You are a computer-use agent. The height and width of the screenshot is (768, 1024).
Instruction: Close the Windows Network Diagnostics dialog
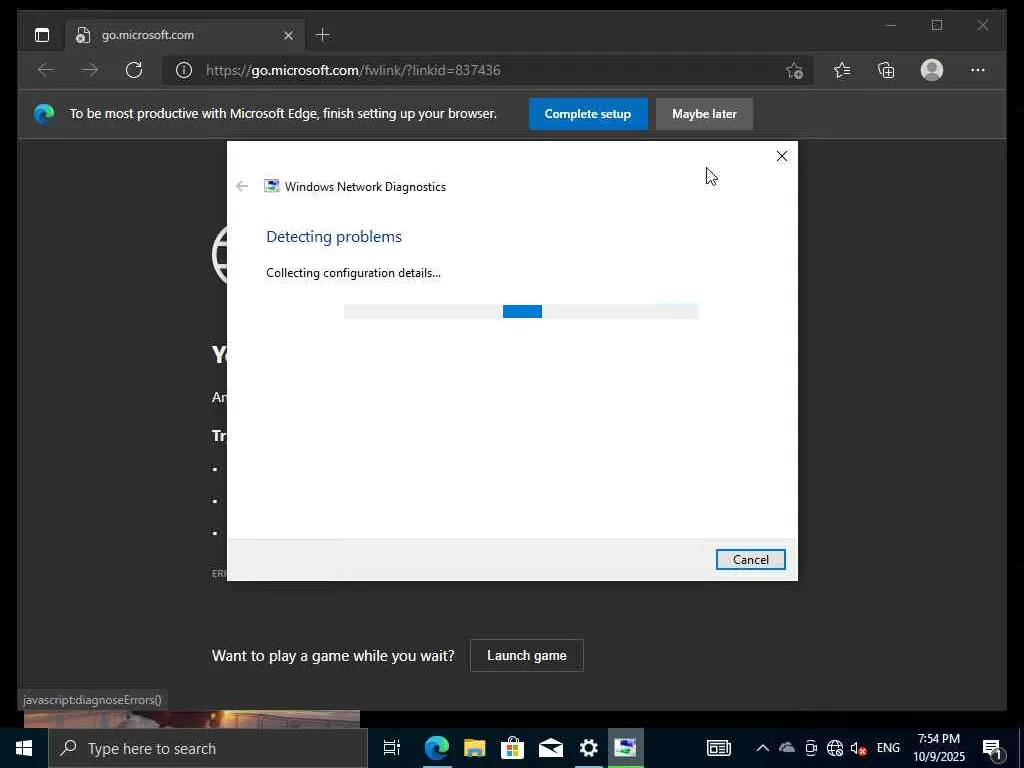pos(782,156)
